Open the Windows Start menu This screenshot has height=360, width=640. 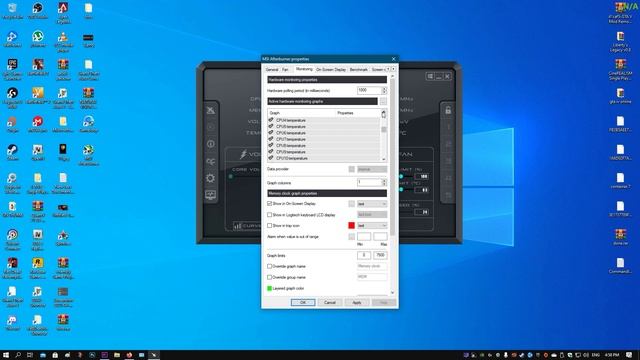click(6, 355)
